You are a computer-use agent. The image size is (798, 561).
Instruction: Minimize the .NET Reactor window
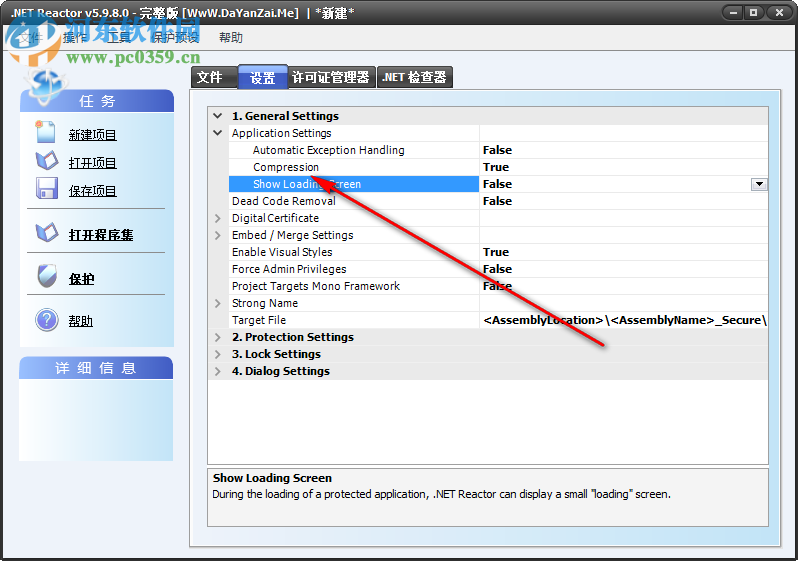[733, 13]
